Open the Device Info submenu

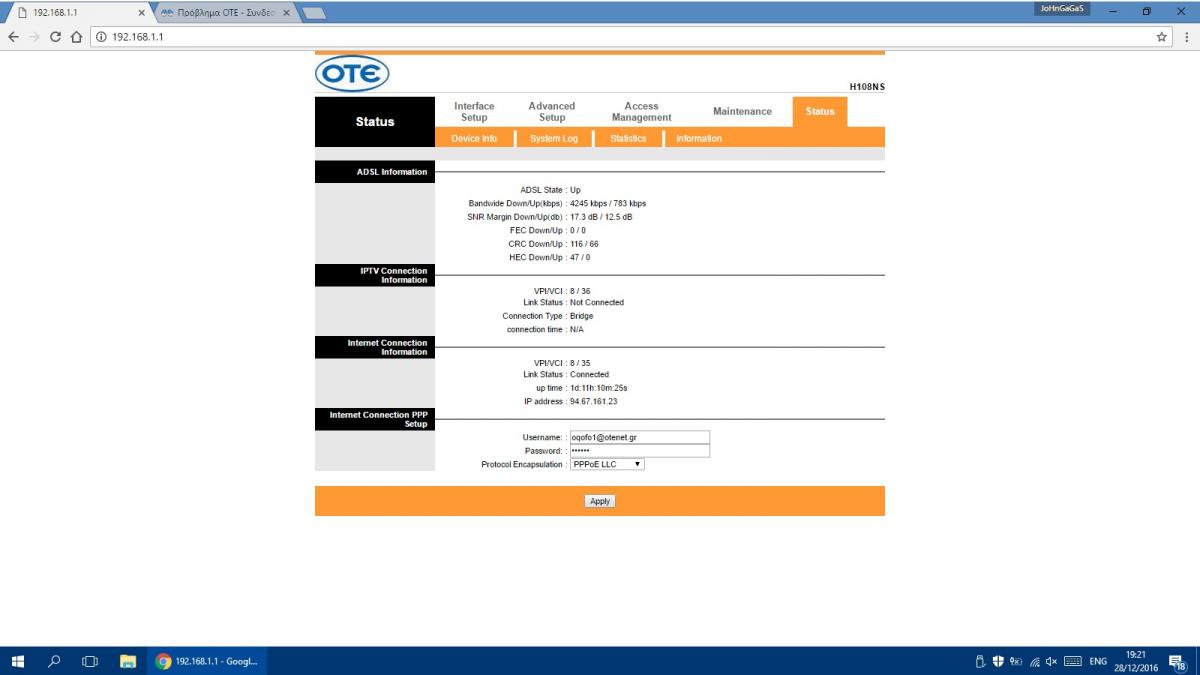(474, 138)
